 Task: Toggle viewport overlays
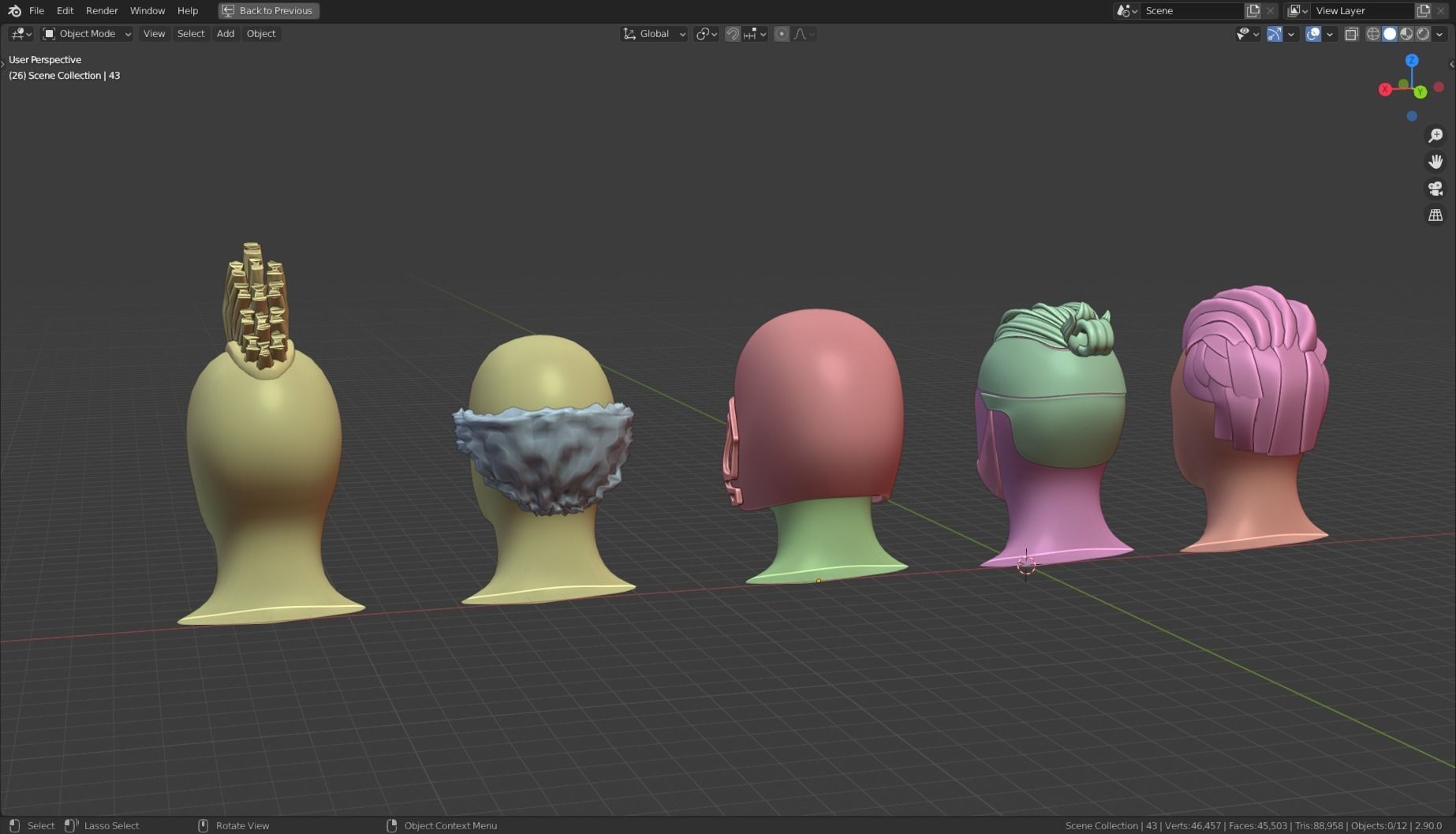pyautogui.click(x=1313, y=34)
